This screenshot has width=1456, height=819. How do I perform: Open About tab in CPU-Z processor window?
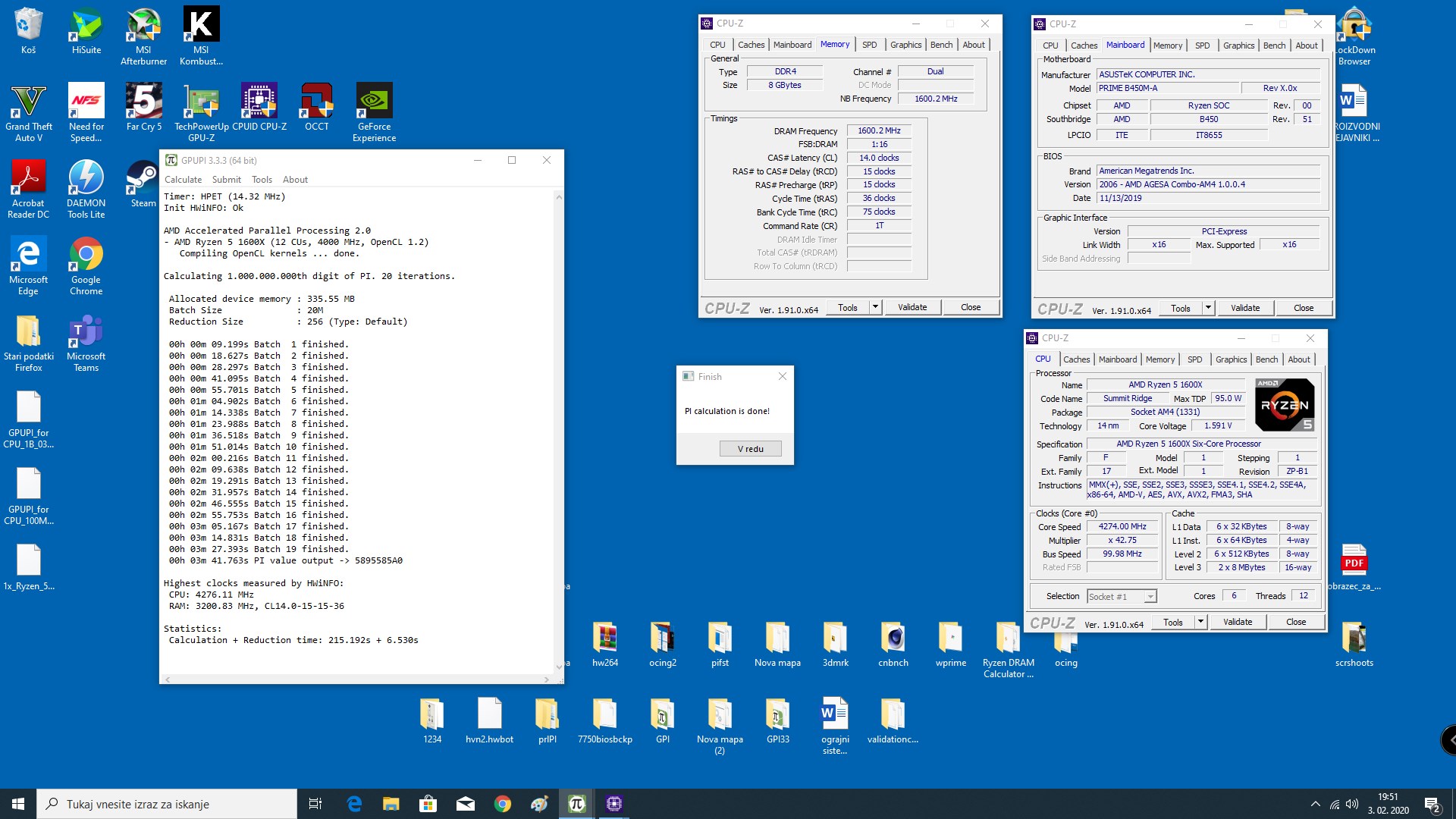(x=1299, y=359)
